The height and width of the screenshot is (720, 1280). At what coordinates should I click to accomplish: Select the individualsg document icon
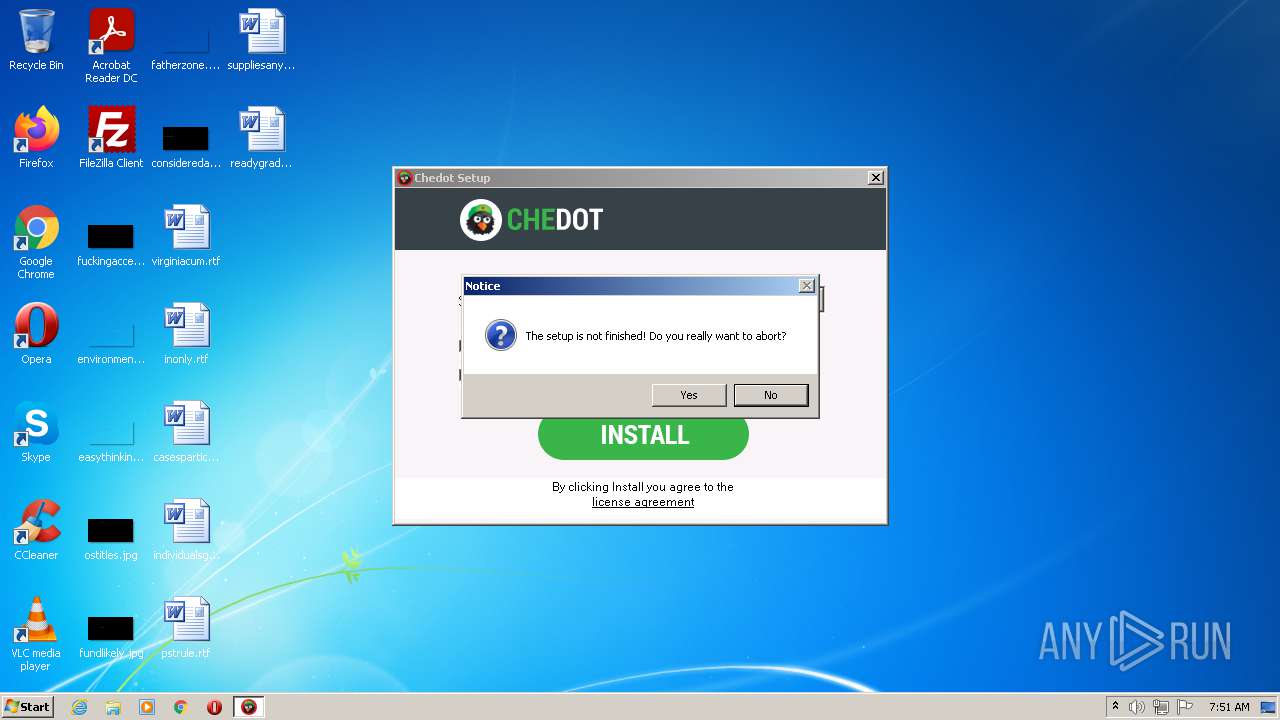[186, 530]
